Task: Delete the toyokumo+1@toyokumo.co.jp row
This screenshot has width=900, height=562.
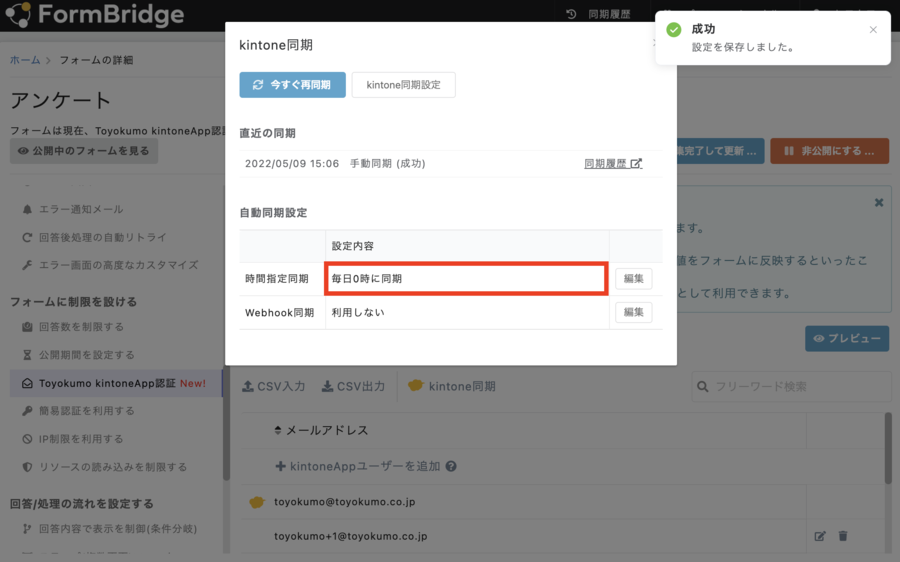Action: tap(843, 536)
